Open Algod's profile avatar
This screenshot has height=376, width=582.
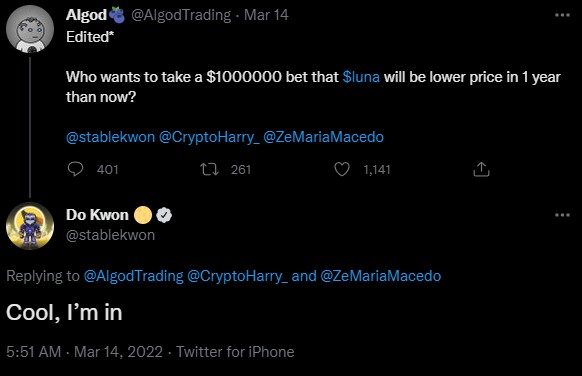pos(30,29)
